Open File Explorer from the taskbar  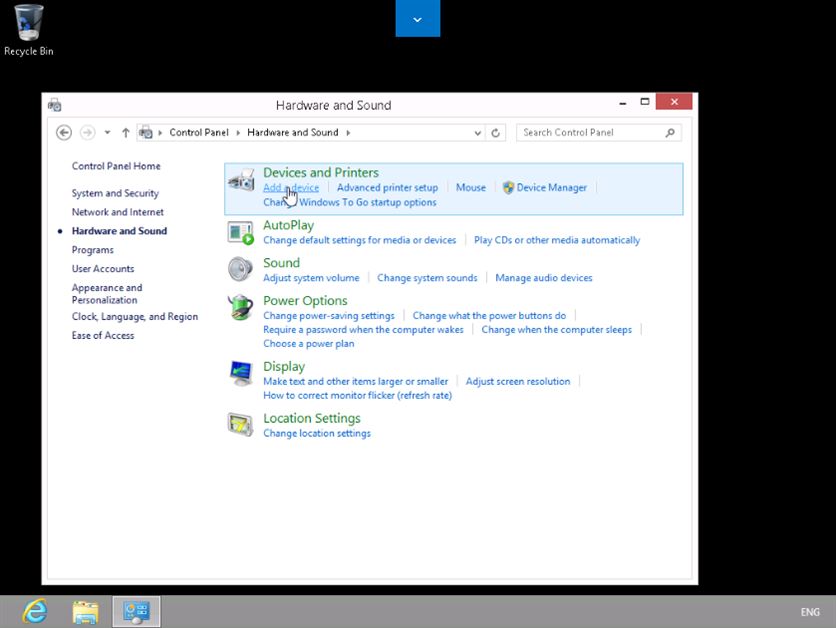(x=85, y=611)
